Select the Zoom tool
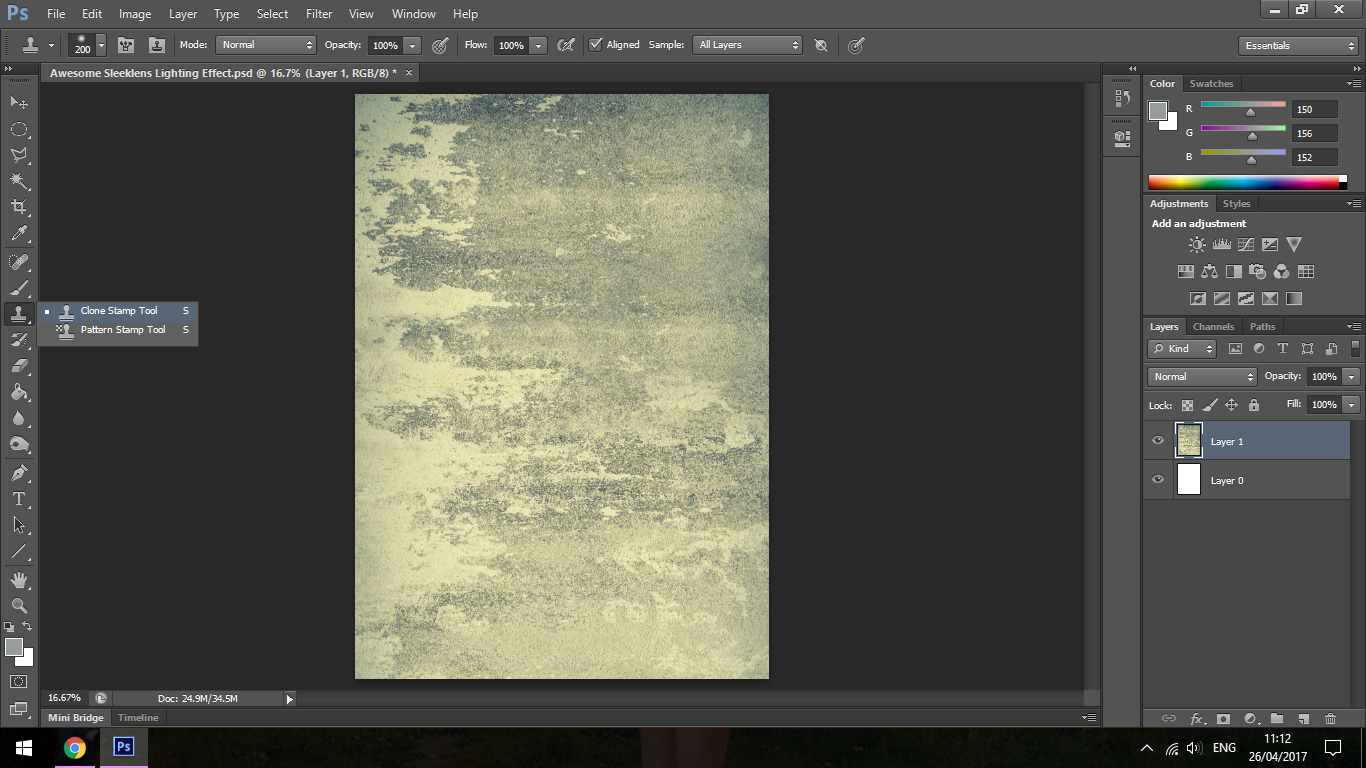The height and width of the screenshot is (768, 1366). point(19,605)
